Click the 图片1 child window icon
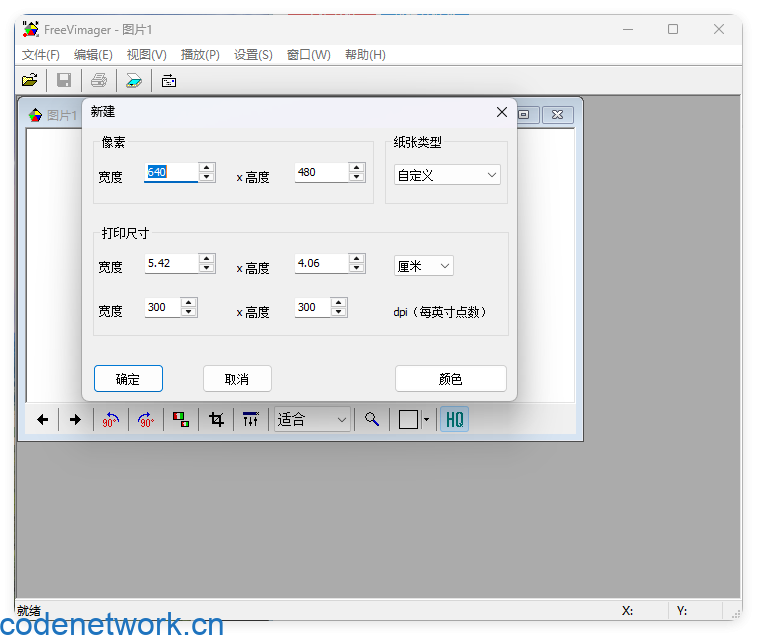757x635 pixels. point(35,115)
